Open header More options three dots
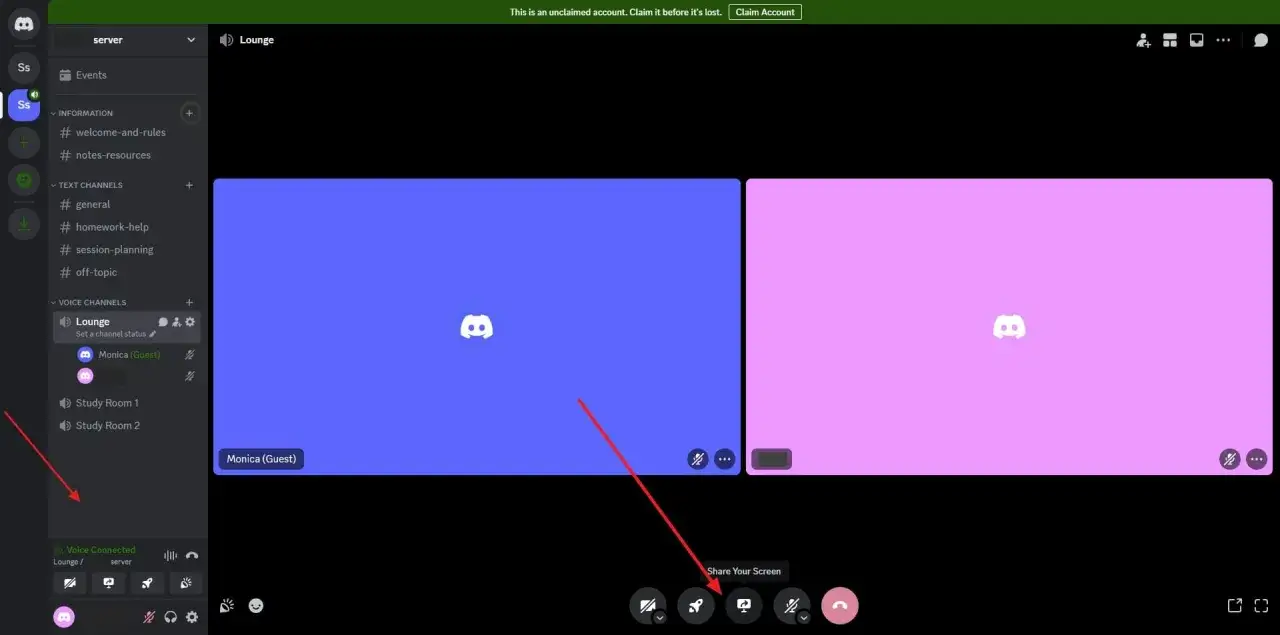Screen dimensions: 1280x635 [x=1223, y=40]
